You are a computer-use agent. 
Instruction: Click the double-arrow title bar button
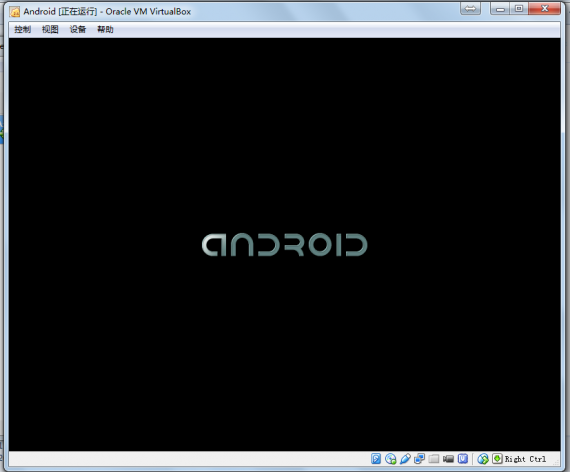coord(470,8)
